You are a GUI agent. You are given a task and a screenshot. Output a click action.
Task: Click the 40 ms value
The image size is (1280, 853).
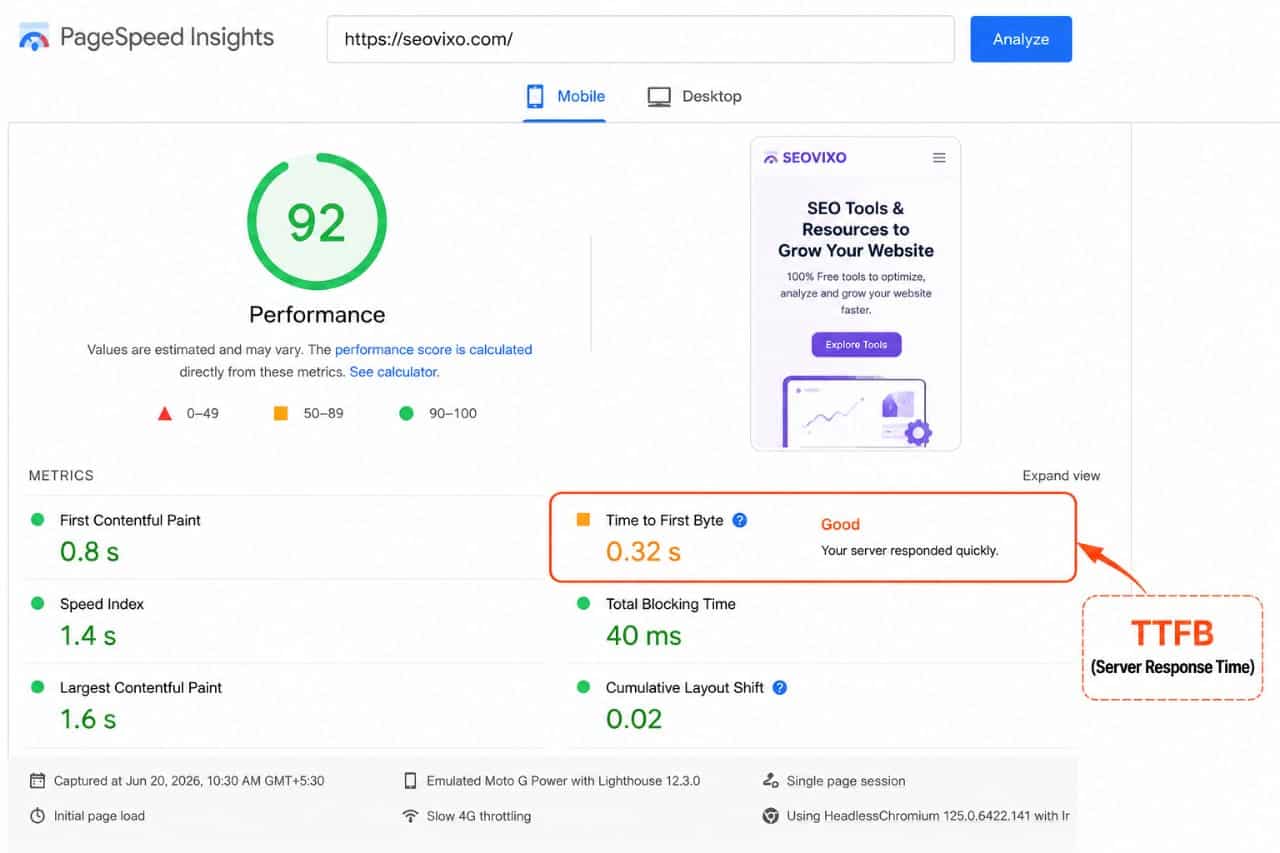click(644, 635)
